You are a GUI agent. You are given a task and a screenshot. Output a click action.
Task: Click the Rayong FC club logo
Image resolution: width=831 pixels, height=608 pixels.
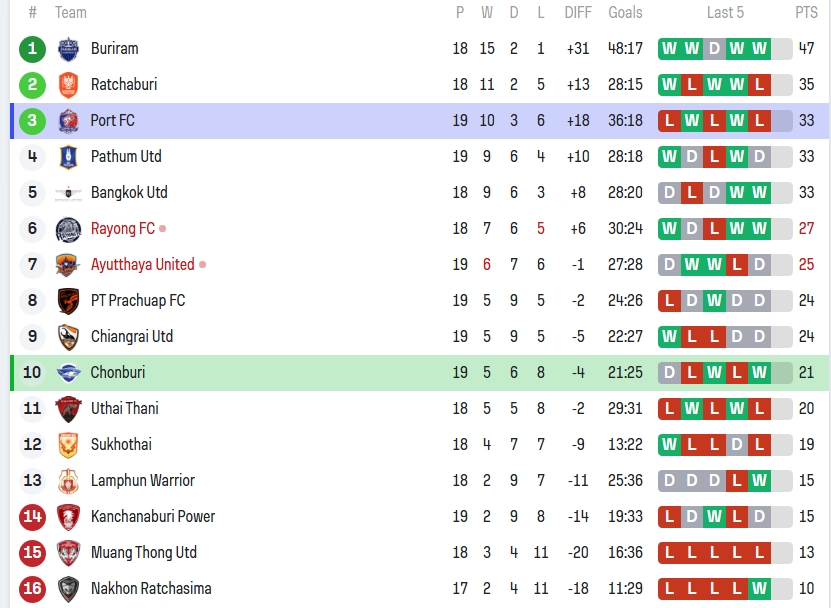(x=68, y=229)
